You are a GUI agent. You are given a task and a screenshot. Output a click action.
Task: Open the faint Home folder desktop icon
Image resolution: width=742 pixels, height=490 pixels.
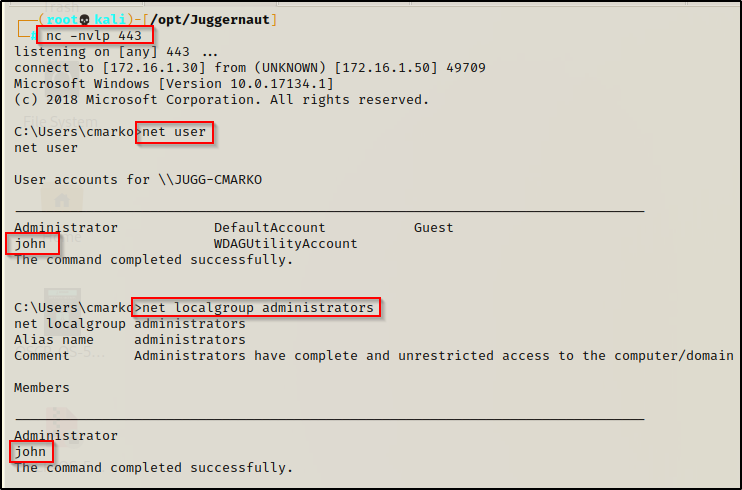point(62,200)
